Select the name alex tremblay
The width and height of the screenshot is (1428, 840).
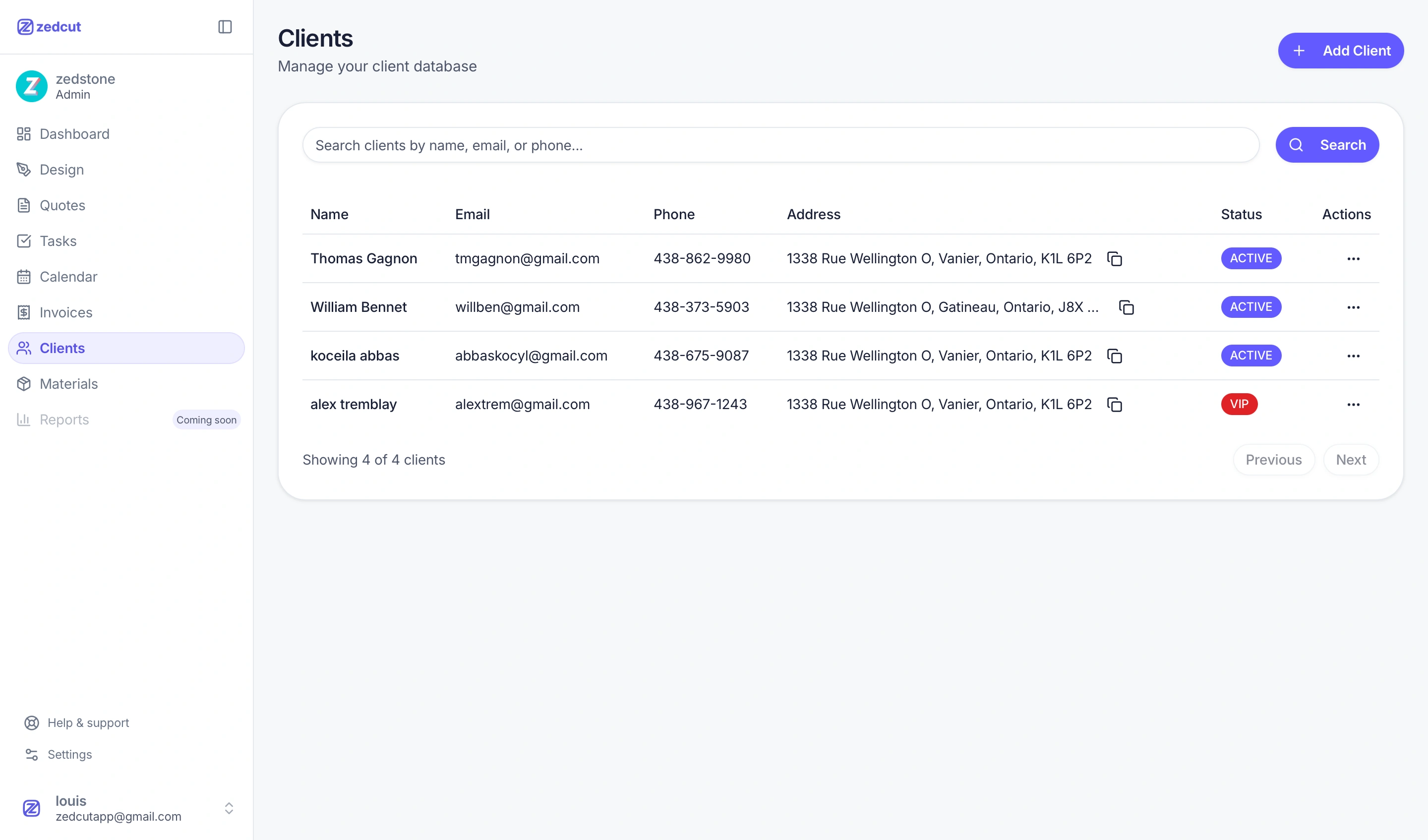[x=354, y=404]
